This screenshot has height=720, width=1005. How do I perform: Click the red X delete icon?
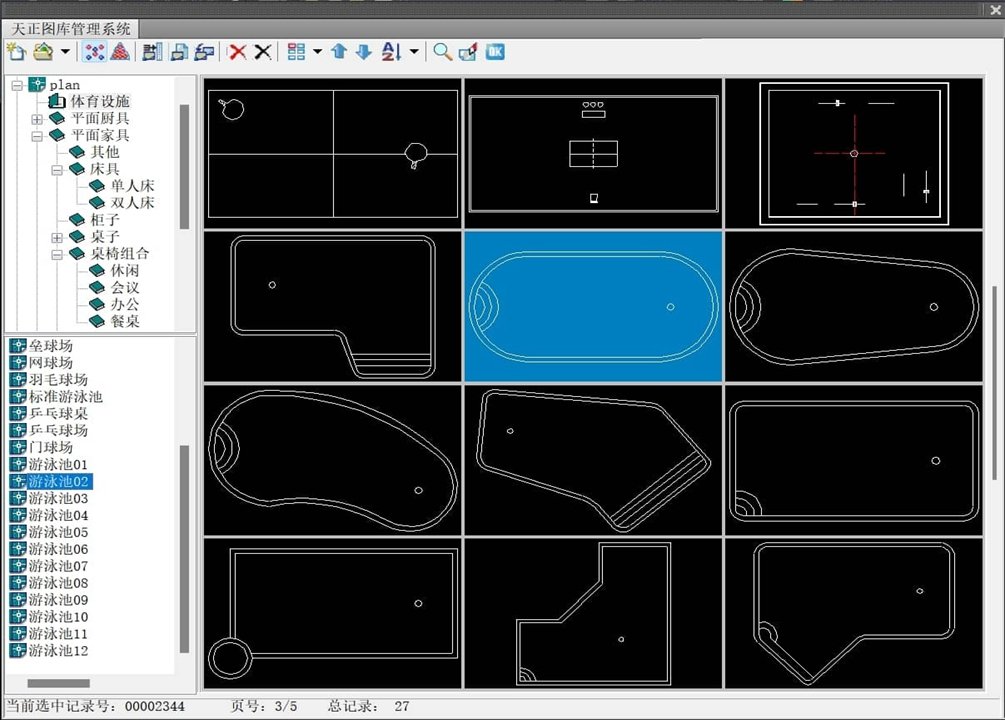tap(238, 52)
